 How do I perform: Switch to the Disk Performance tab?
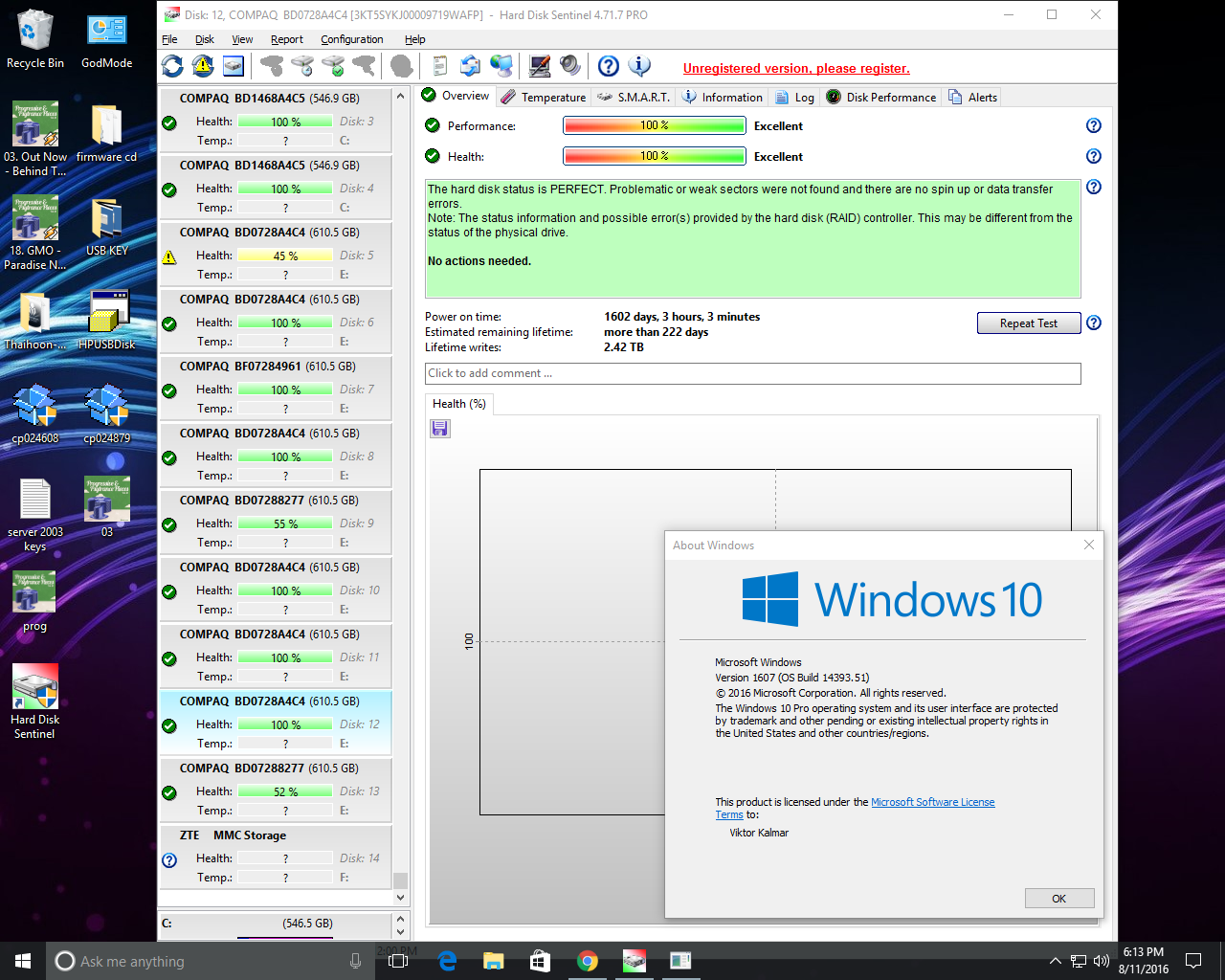tap(881, 97)
